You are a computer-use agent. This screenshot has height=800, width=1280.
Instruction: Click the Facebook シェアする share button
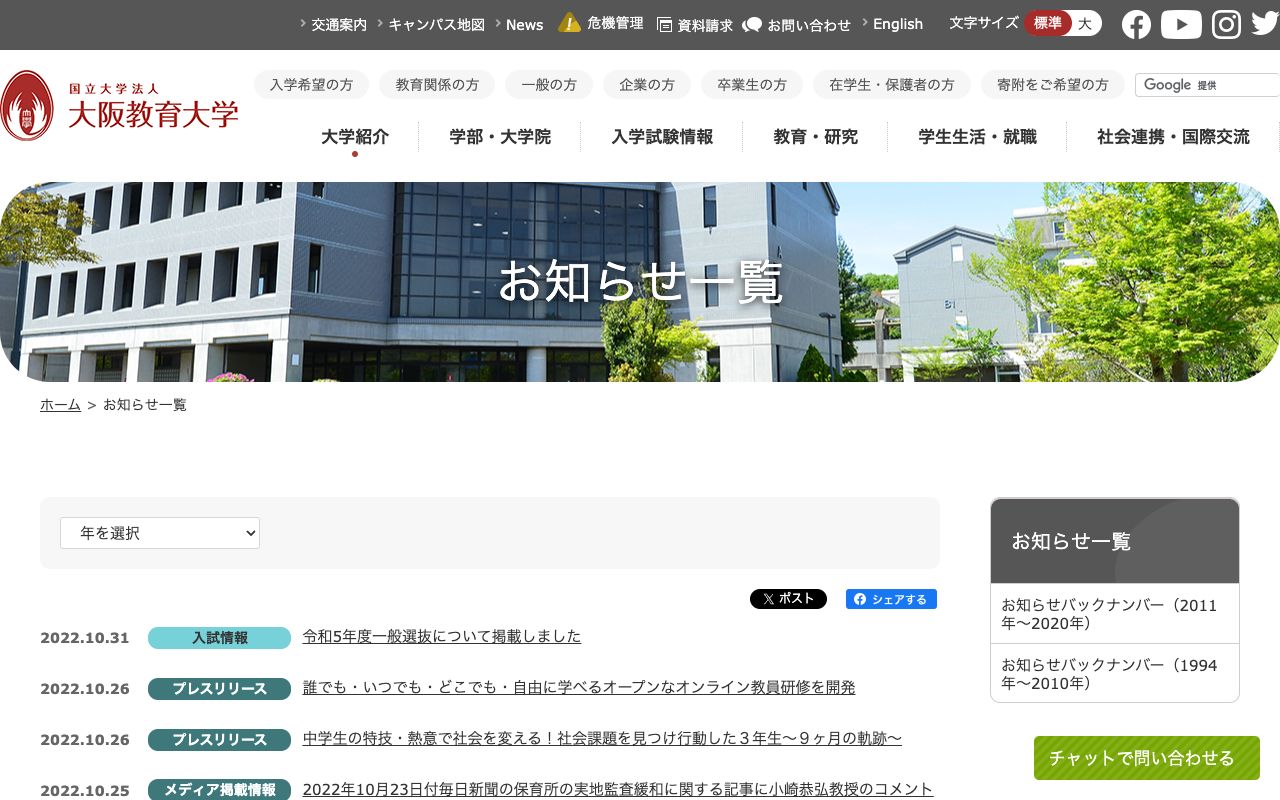(891, 599)
